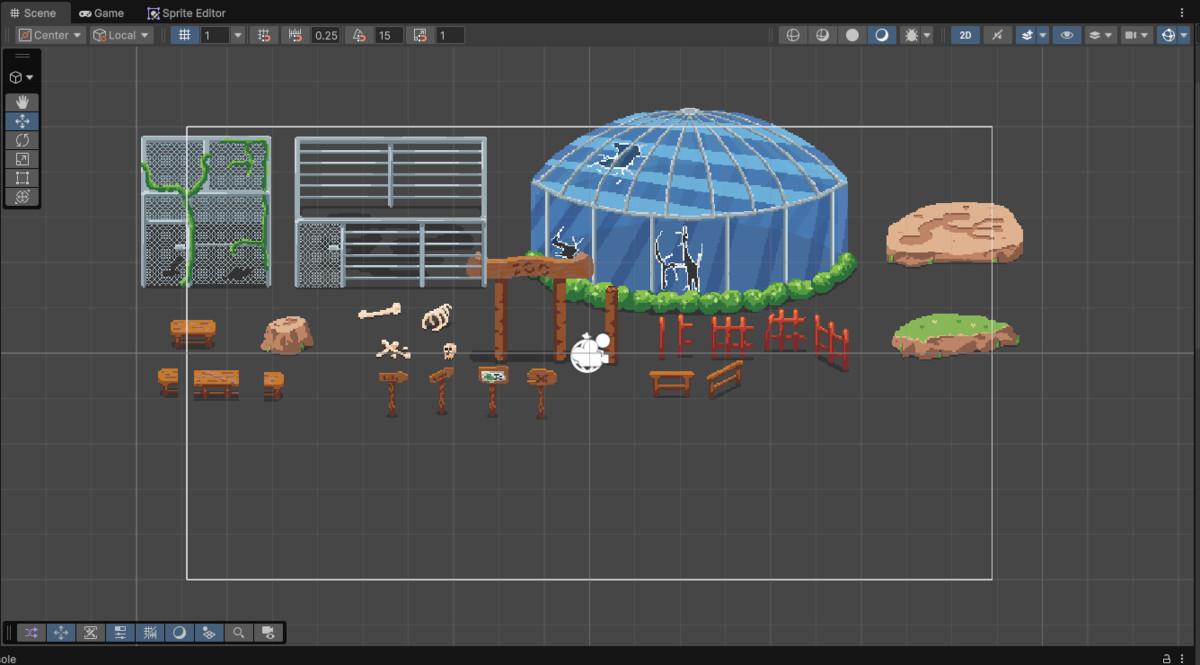
Task: Click the scale snap increment icon
Action: coord(420,35)
